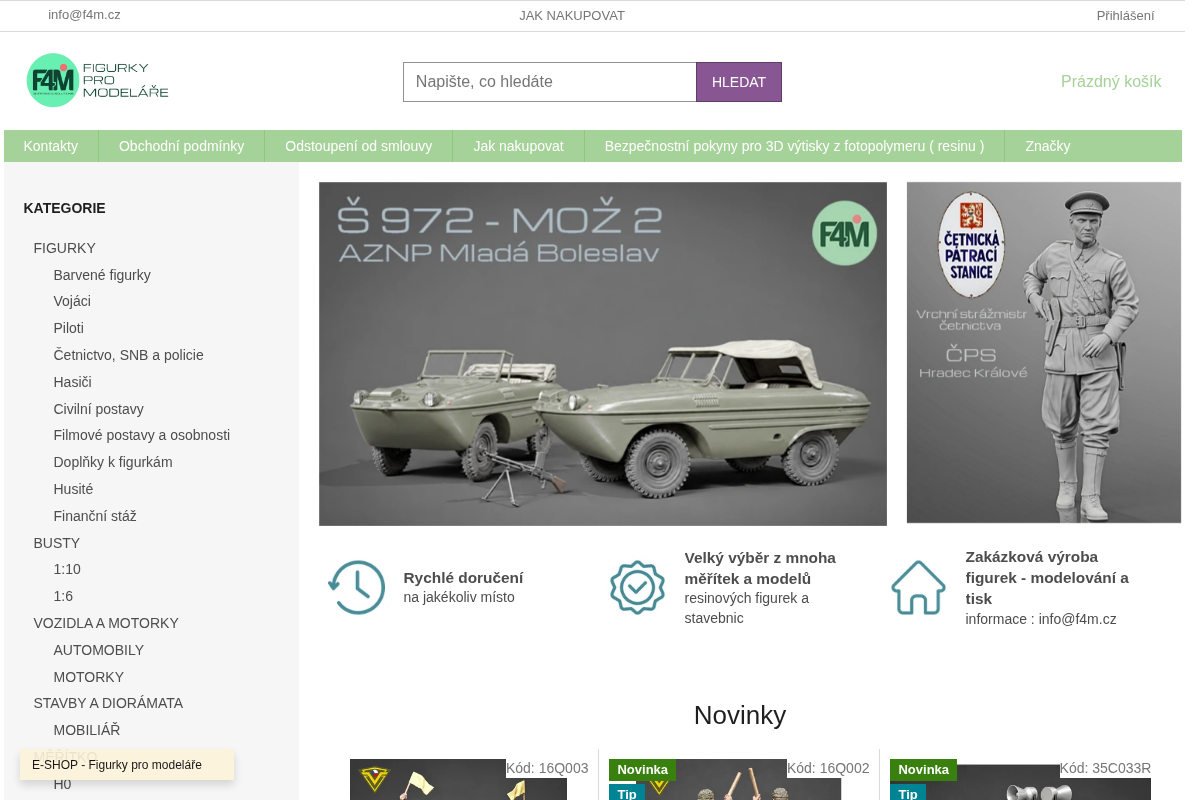Select Doplňky k figurkám category
Image resolution: width=1200 pixels, height=800 pixels.
click(113, 462)
